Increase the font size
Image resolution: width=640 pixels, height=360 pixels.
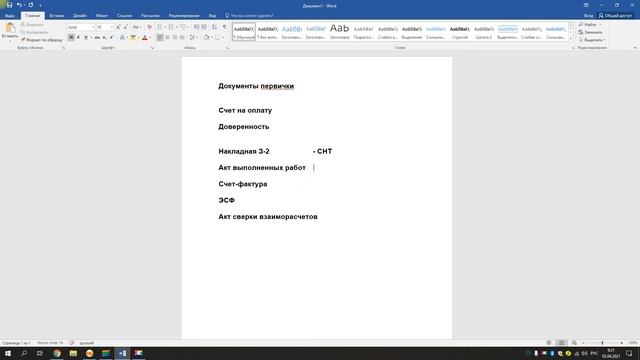pos(118,27)
